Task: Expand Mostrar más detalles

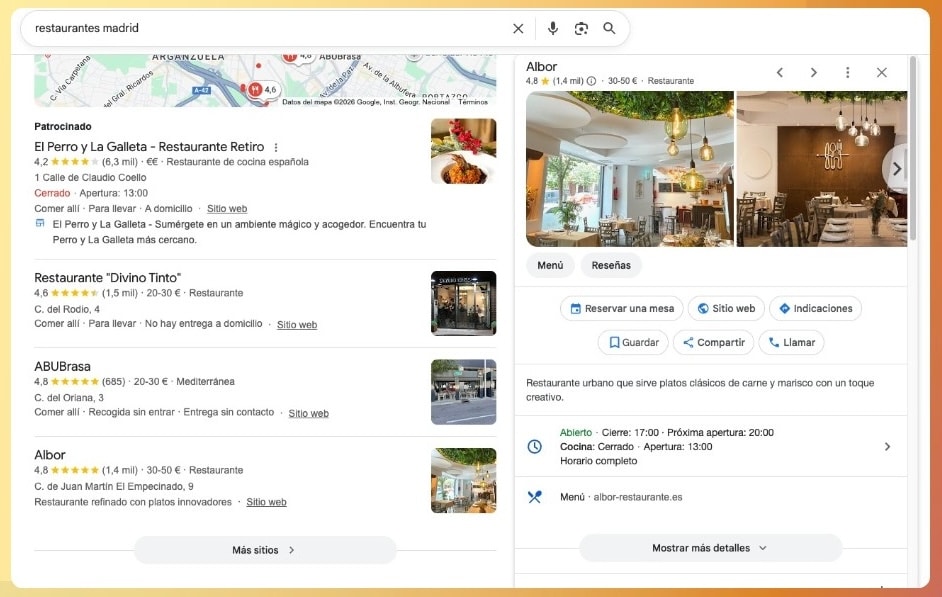Action: click(711, 548)
